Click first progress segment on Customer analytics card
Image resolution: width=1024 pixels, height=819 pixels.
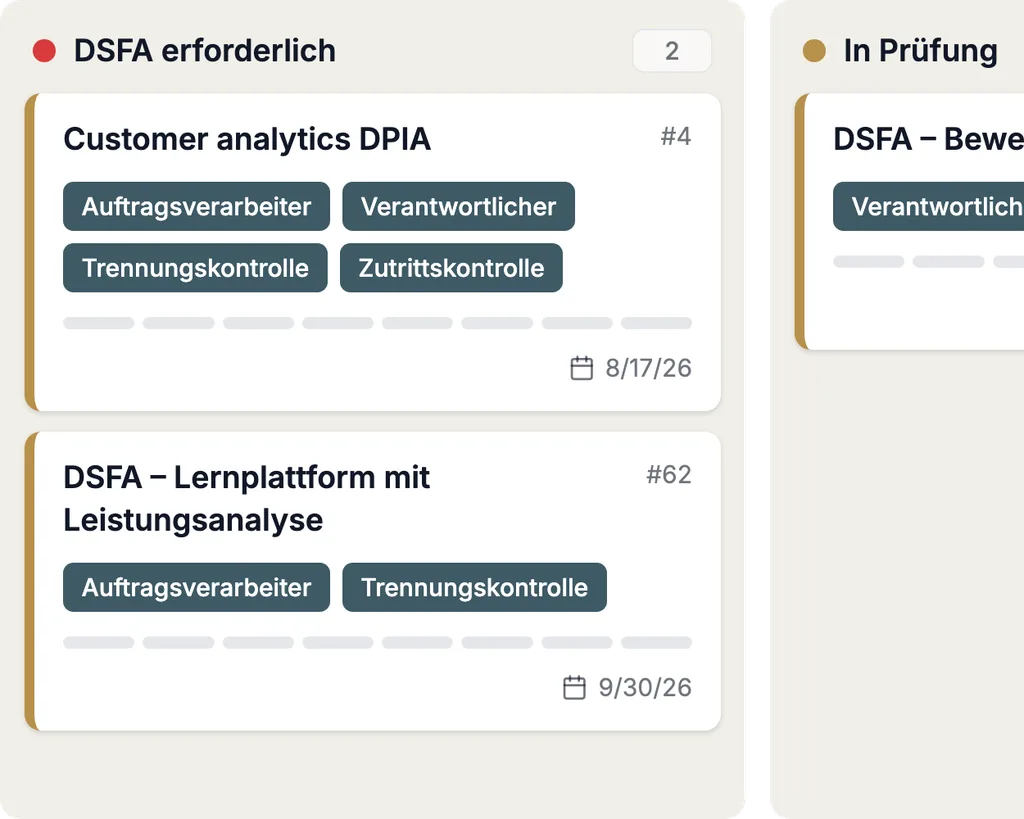pyautogui.click(x=99, y=323)
